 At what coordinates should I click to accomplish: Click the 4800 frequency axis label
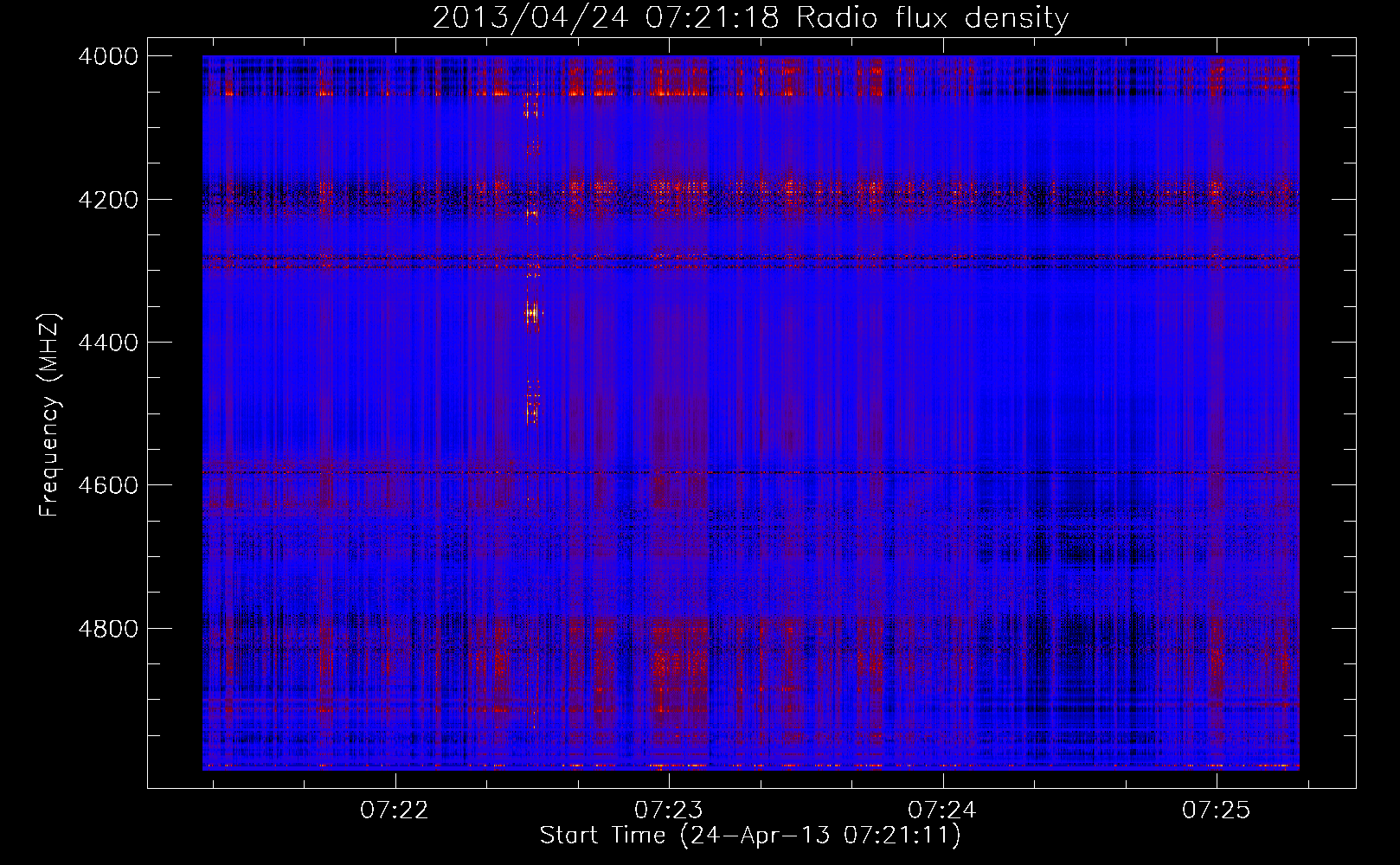(108, 629)
